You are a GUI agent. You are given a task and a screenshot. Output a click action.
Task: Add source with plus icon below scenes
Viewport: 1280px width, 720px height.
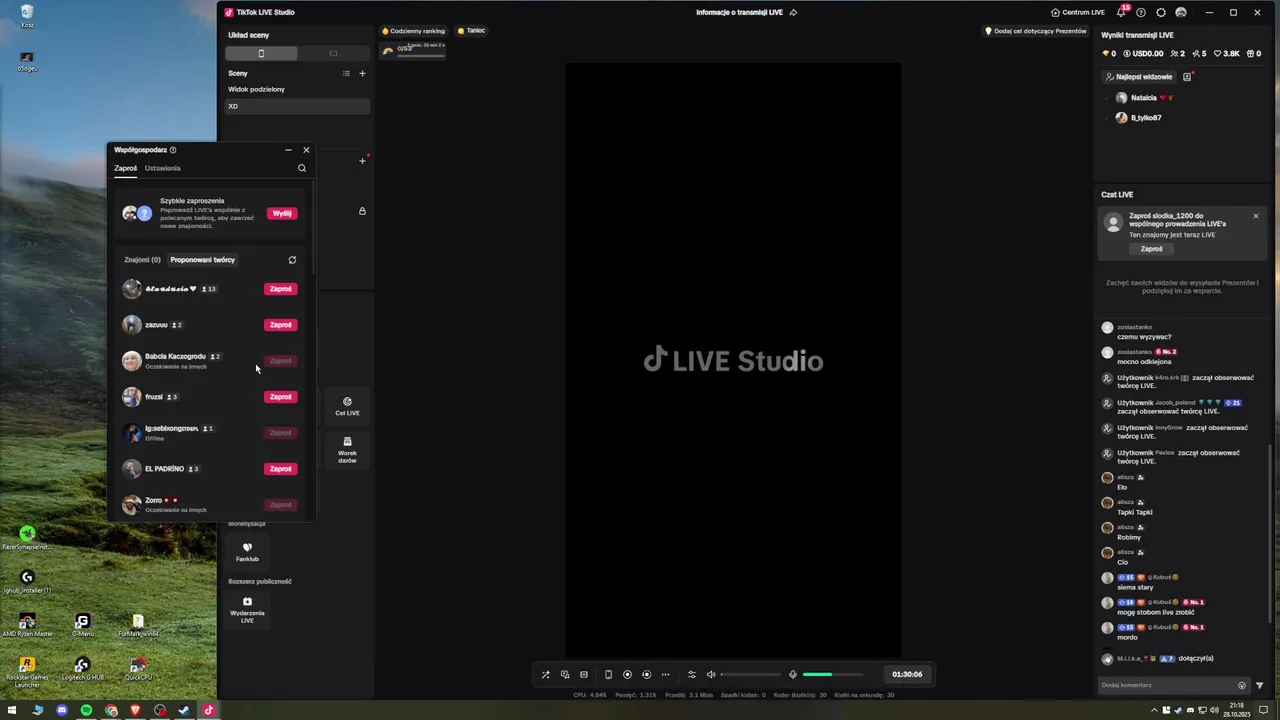pyautogui.click(x=362, y=161)
